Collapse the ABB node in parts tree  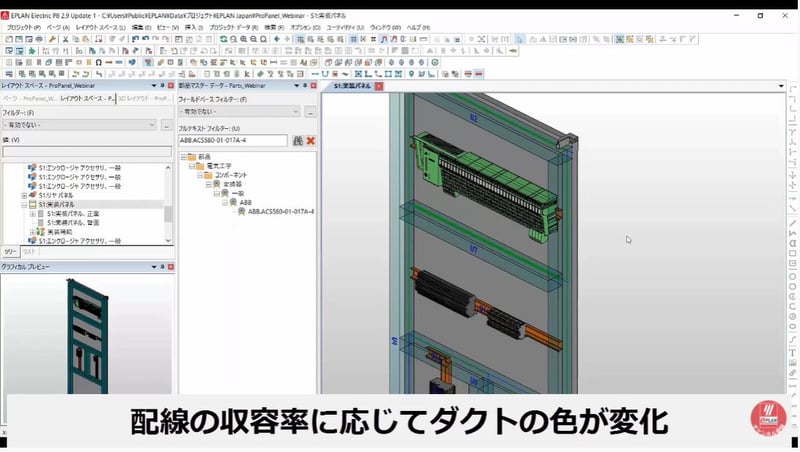225,203
